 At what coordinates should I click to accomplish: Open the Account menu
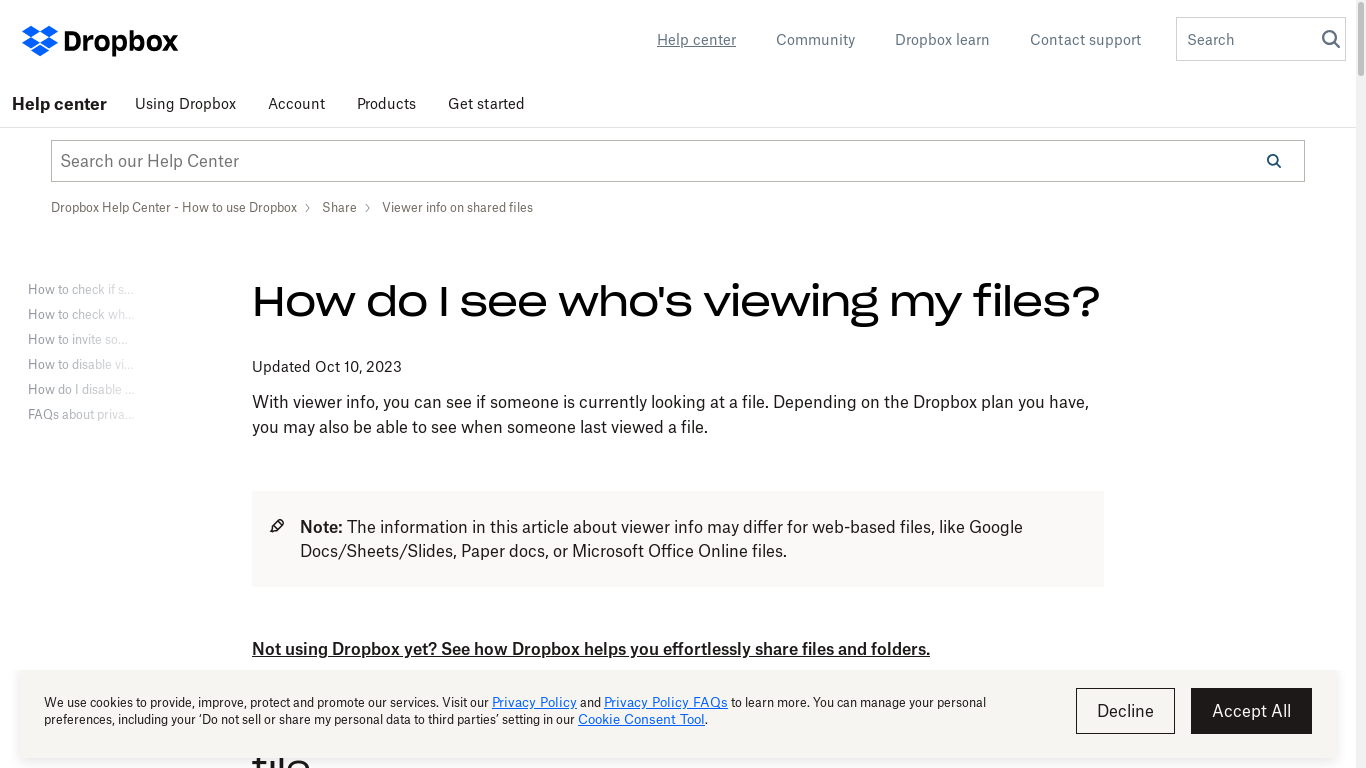tap(296, 104)
